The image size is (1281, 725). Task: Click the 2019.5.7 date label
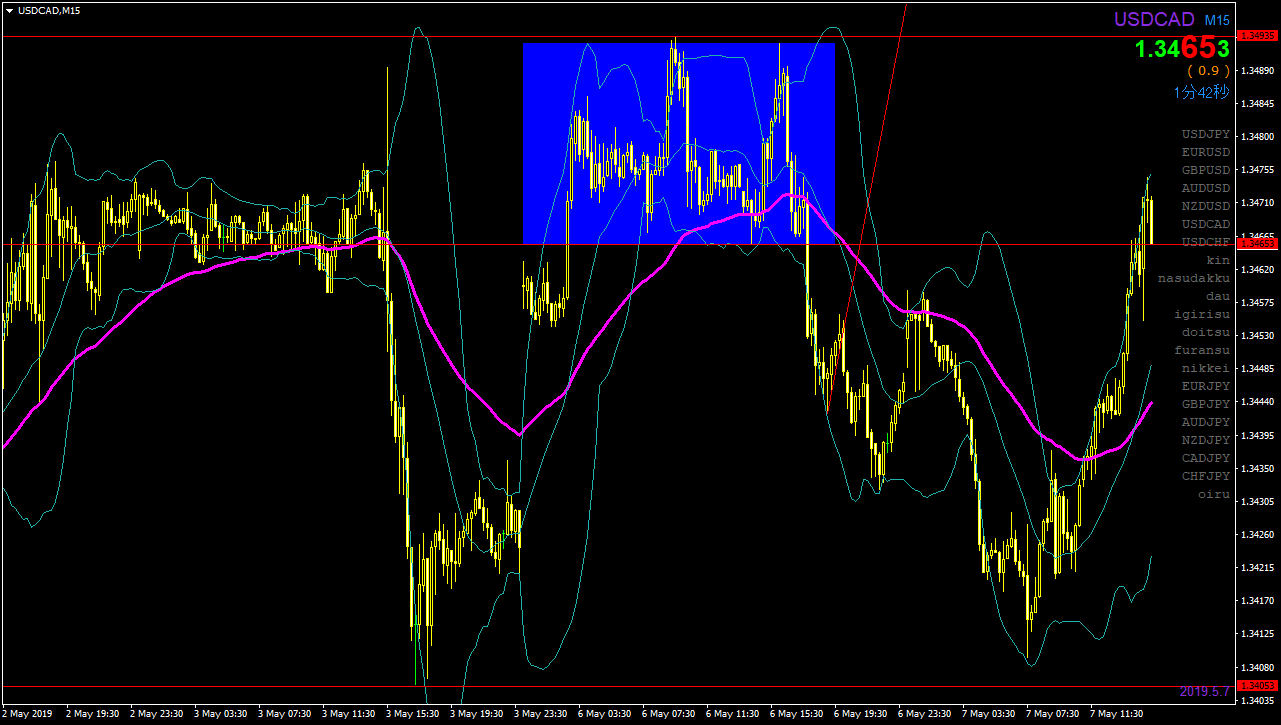click(1205, 691)
